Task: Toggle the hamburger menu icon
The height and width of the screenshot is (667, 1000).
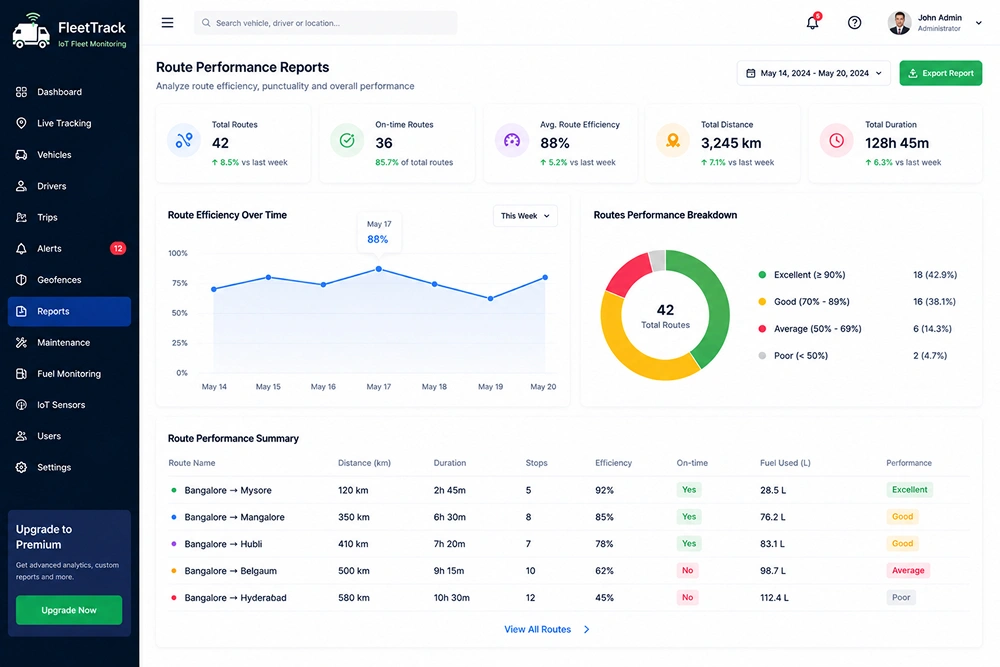Action: click(167, 23)
